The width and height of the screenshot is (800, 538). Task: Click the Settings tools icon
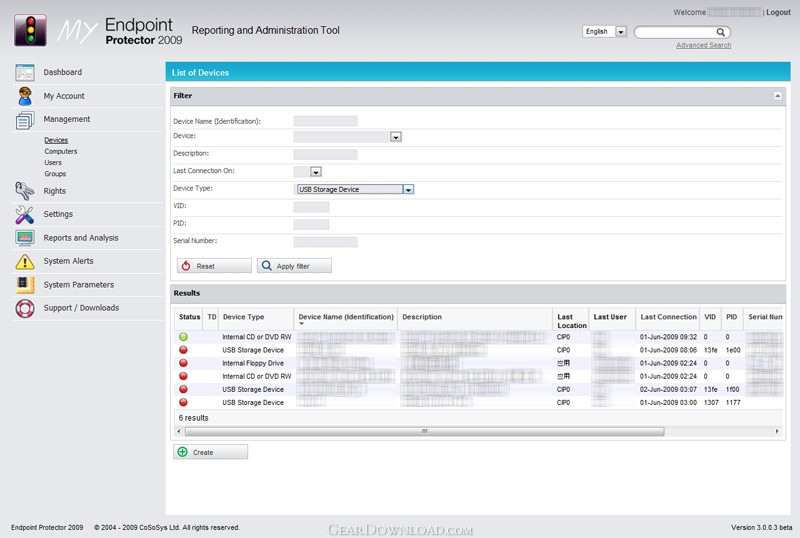[24, 214]
